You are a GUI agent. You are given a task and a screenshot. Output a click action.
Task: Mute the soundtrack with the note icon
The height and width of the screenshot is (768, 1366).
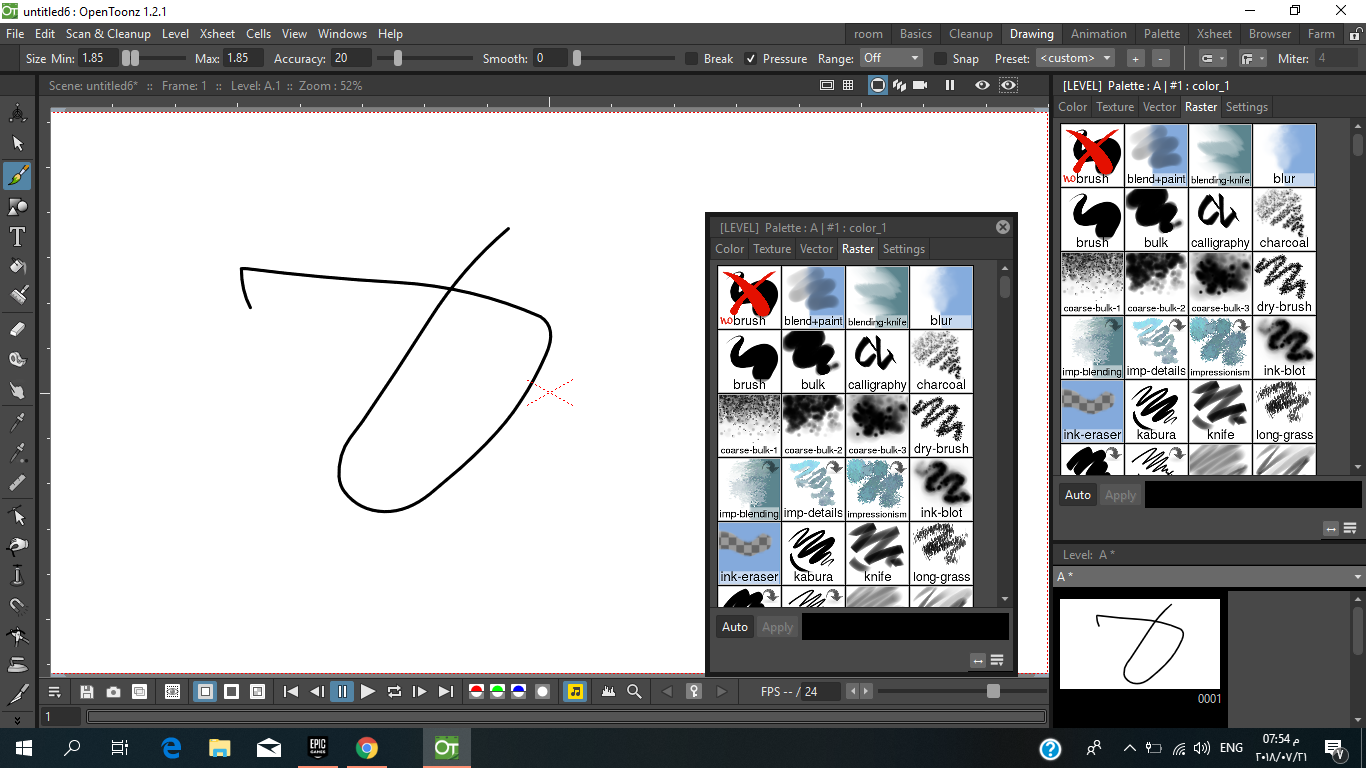[x=574, y=691]
